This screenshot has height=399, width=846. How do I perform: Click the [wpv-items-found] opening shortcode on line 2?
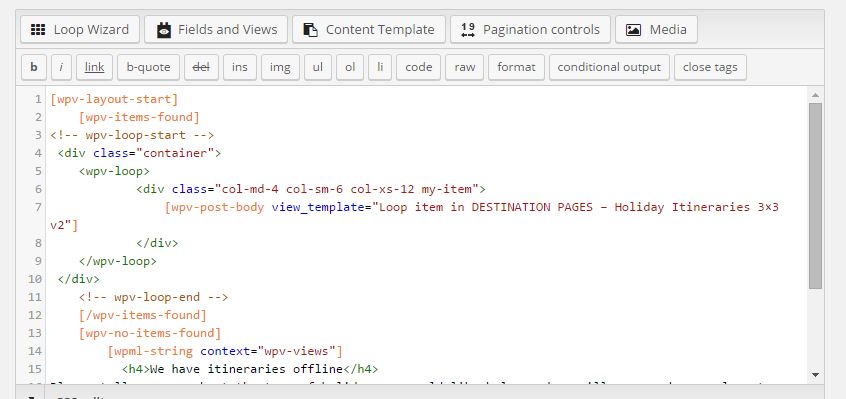point(139,117)
